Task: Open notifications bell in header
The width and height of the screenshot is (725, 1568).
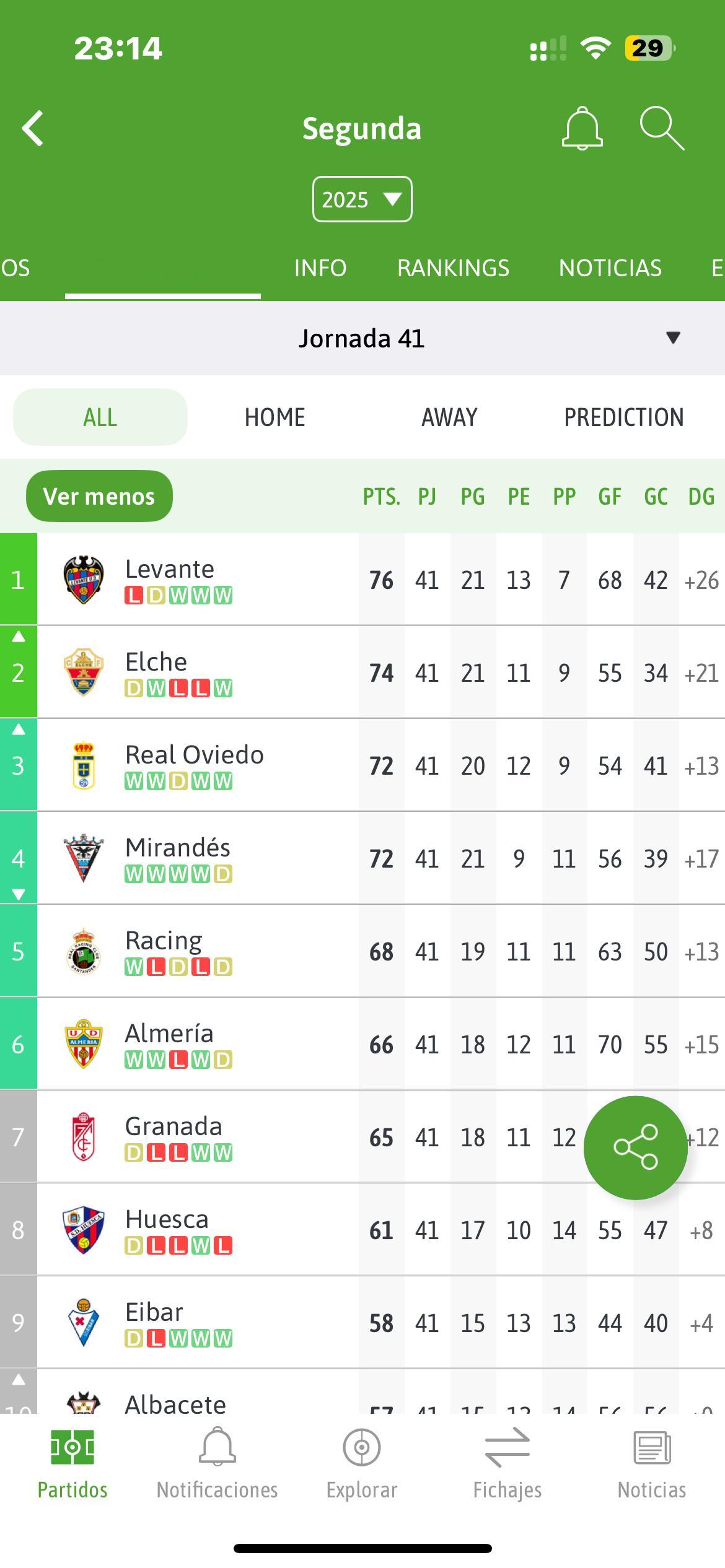Action: [582, 128]
